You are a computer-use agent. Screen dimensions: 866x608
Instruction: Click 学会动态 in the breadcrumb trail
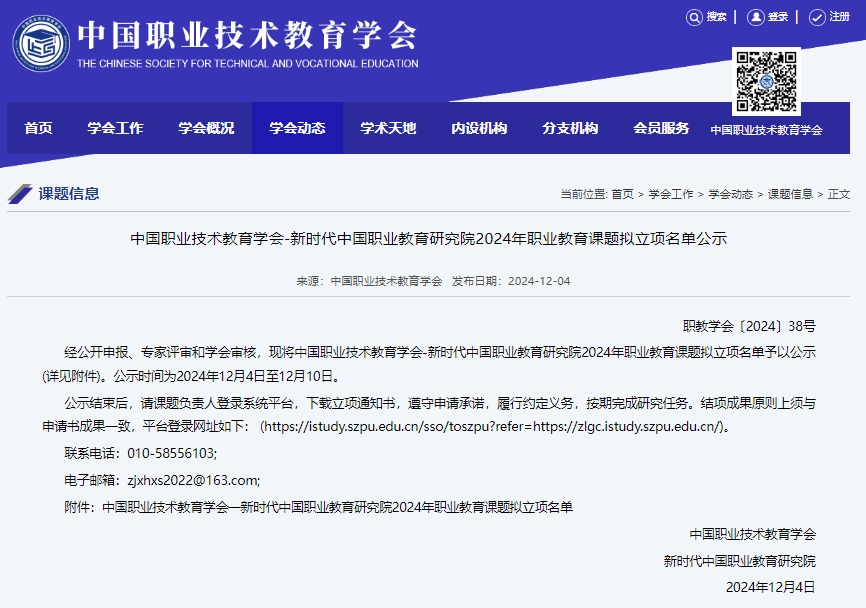[731, 194]
